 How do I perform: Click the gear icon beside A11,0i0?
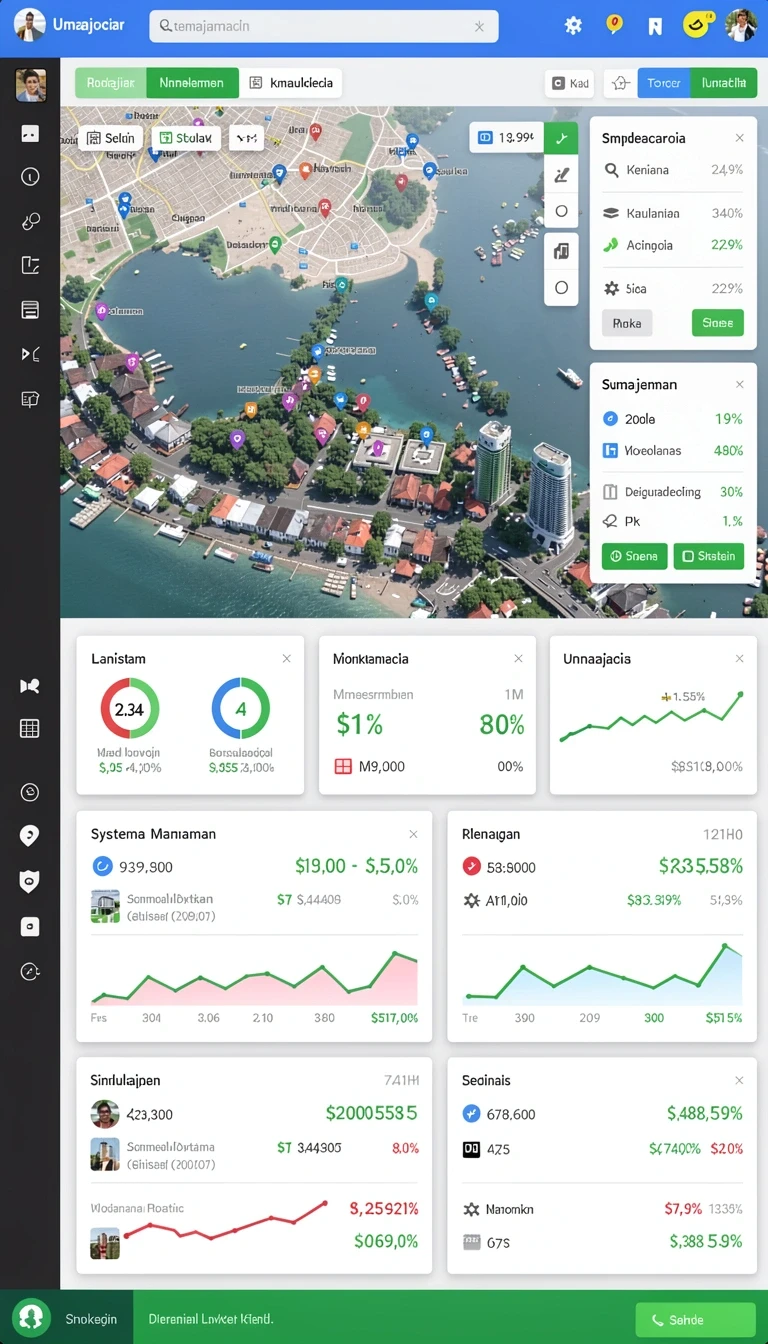[x=472, y=901]
